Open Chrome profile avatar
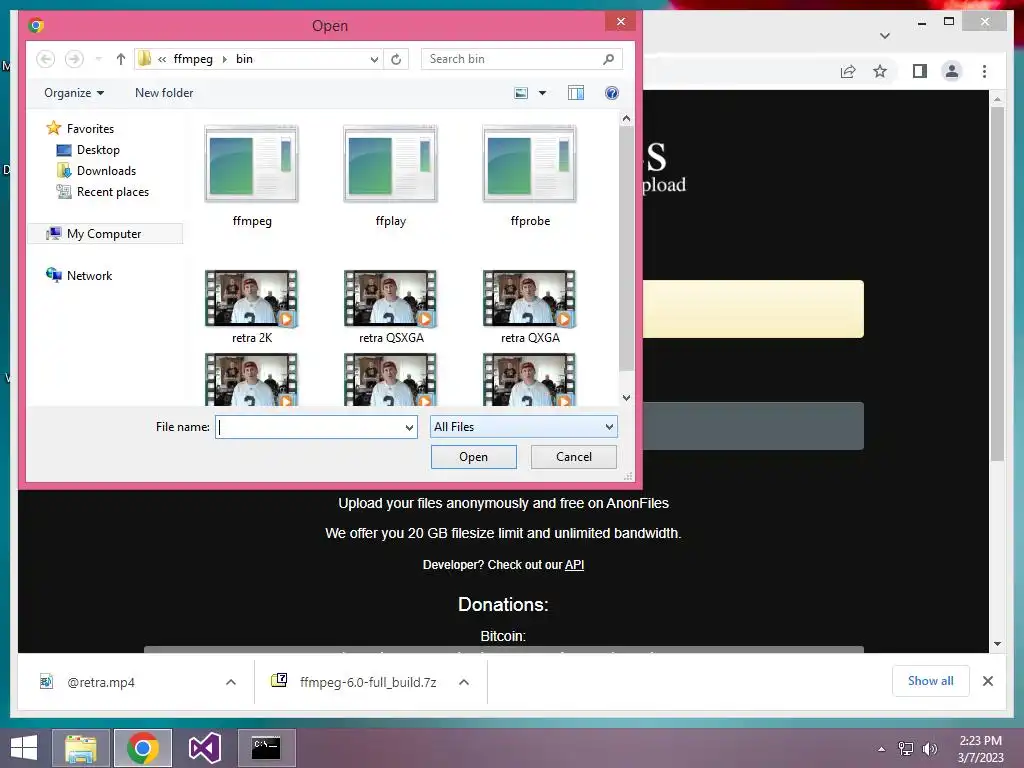This screenshot has width=1024, height=768. [x=952, y=71]
